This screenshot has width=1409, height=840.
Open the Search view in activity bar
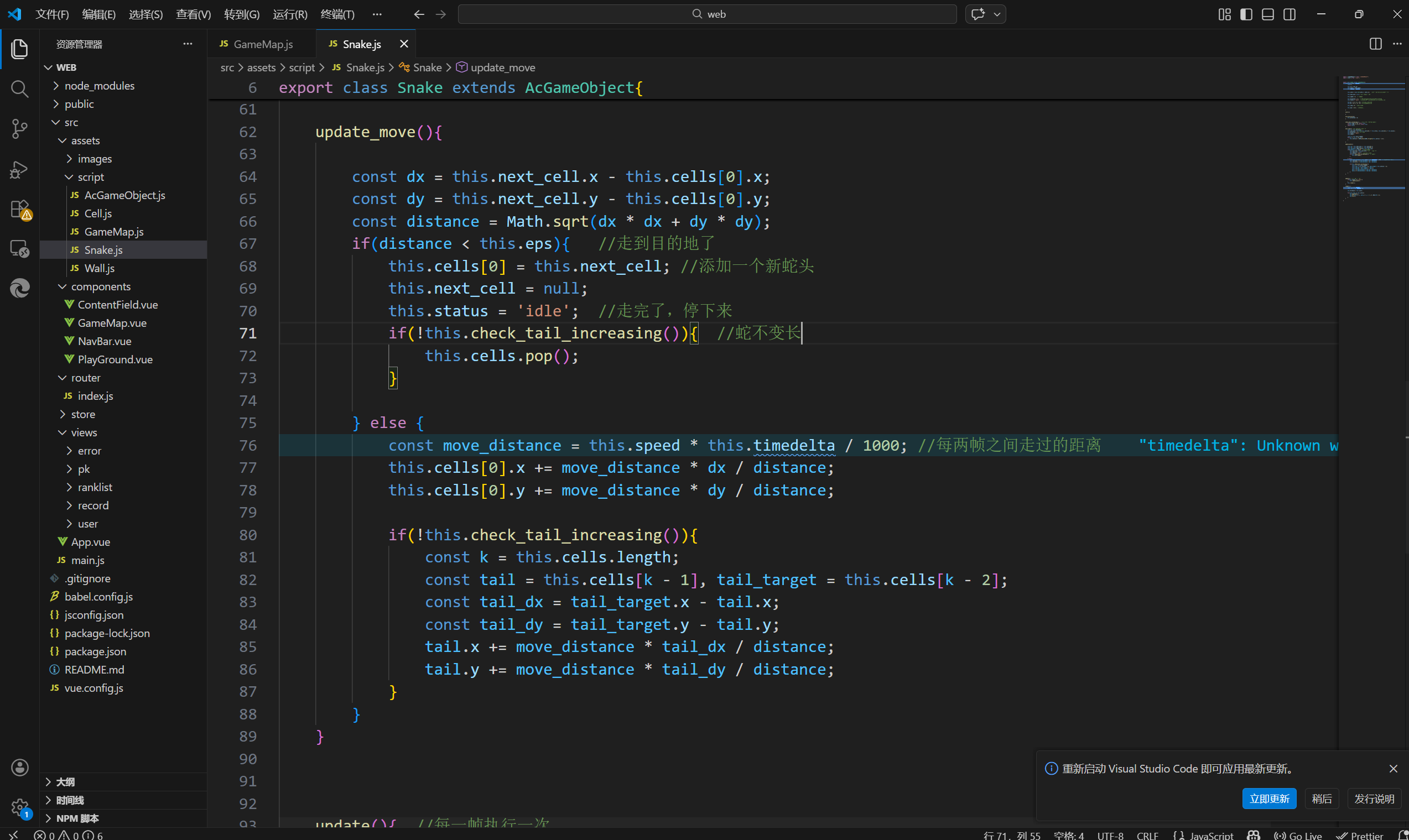(19, 89)
